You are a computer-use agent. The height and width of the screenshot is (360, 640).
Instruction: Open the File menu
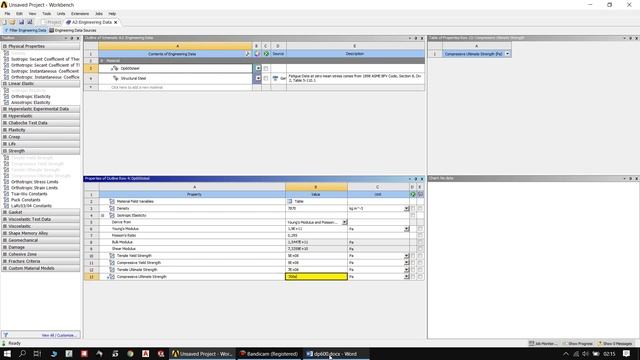[7, 13]
